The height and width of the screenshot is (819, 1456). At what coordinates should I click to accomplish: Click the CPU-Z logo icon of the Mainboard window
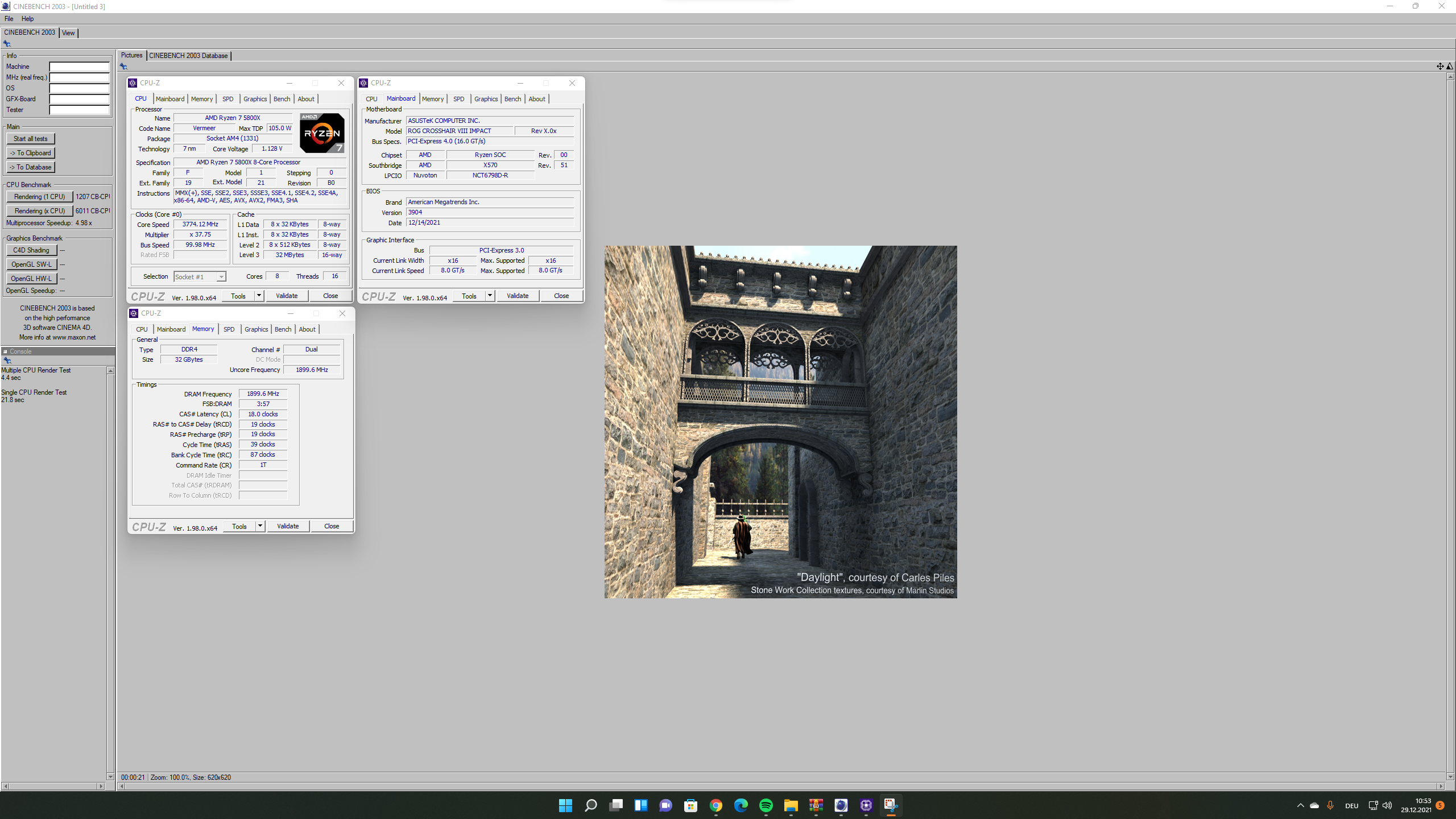pos(363,83)
